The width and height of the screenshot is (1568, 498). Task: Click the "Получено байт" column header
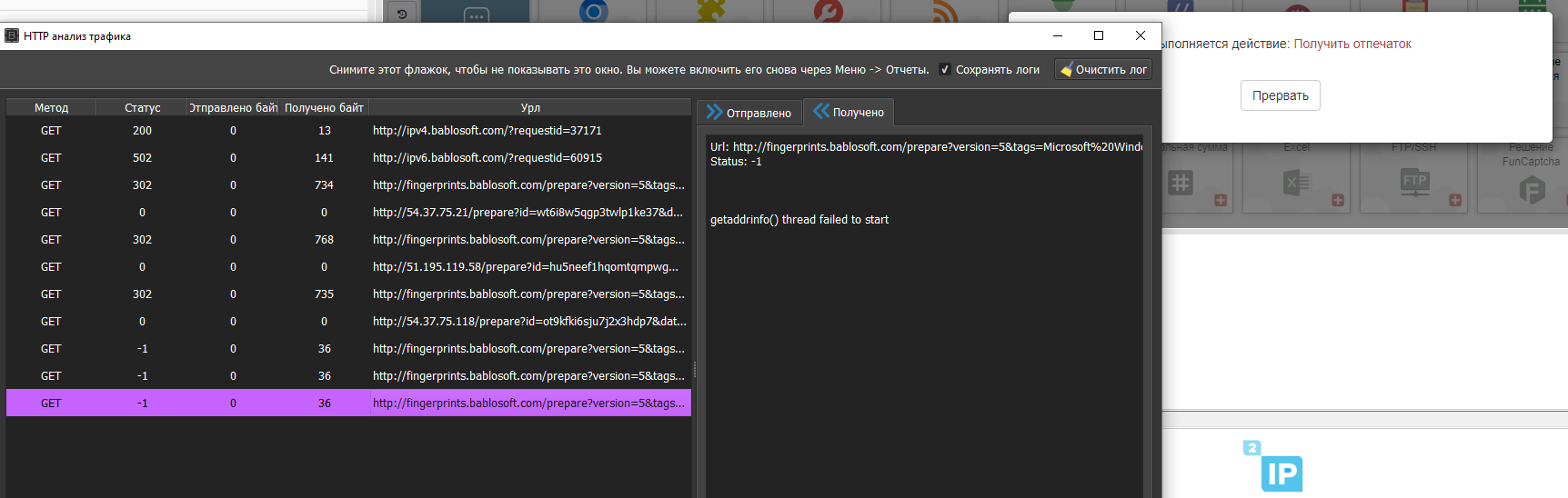pos(324,108)
